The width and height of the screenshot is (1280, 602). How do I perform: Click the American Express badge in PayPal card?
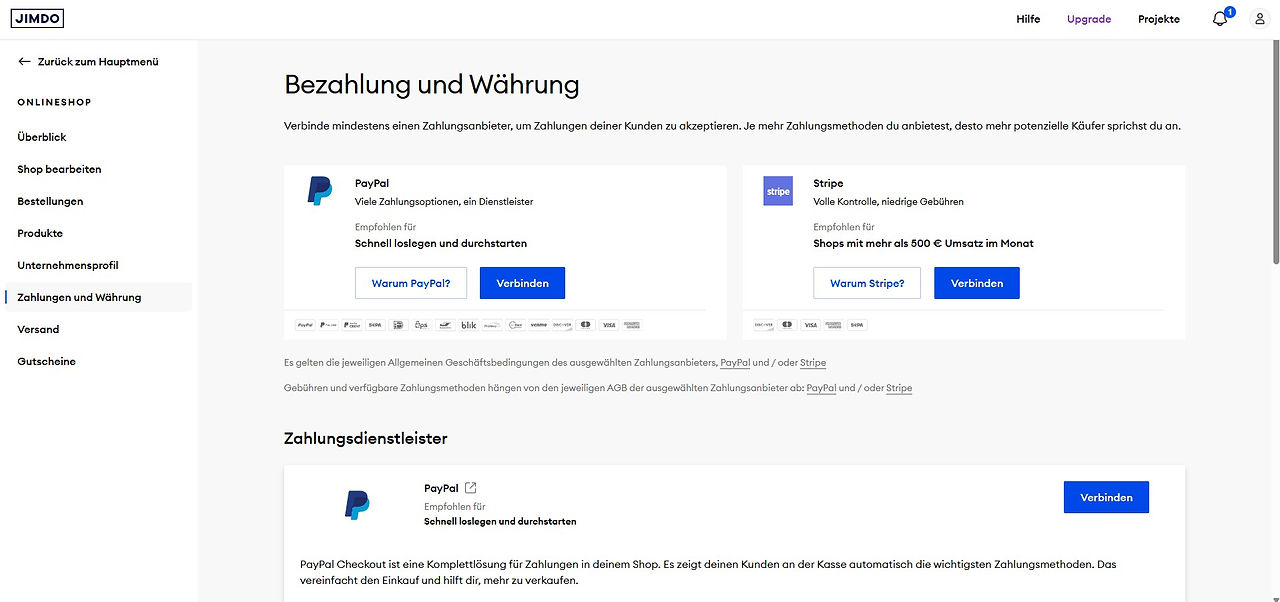(x=631, y=325)
